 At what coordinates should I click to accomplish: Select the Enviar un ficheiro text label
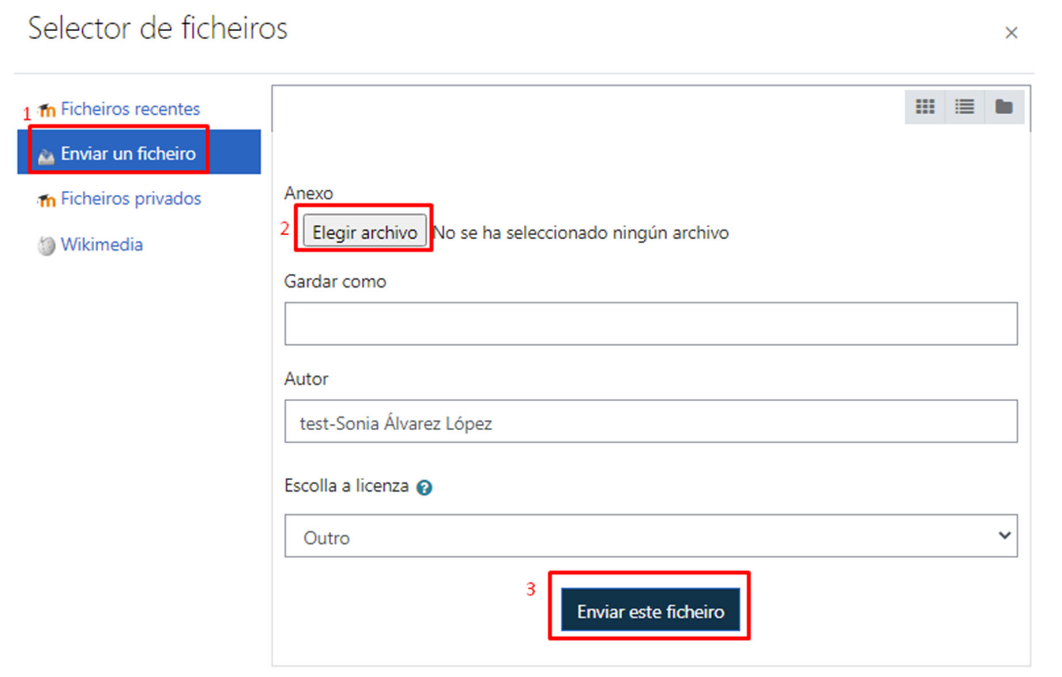point(128,154)
